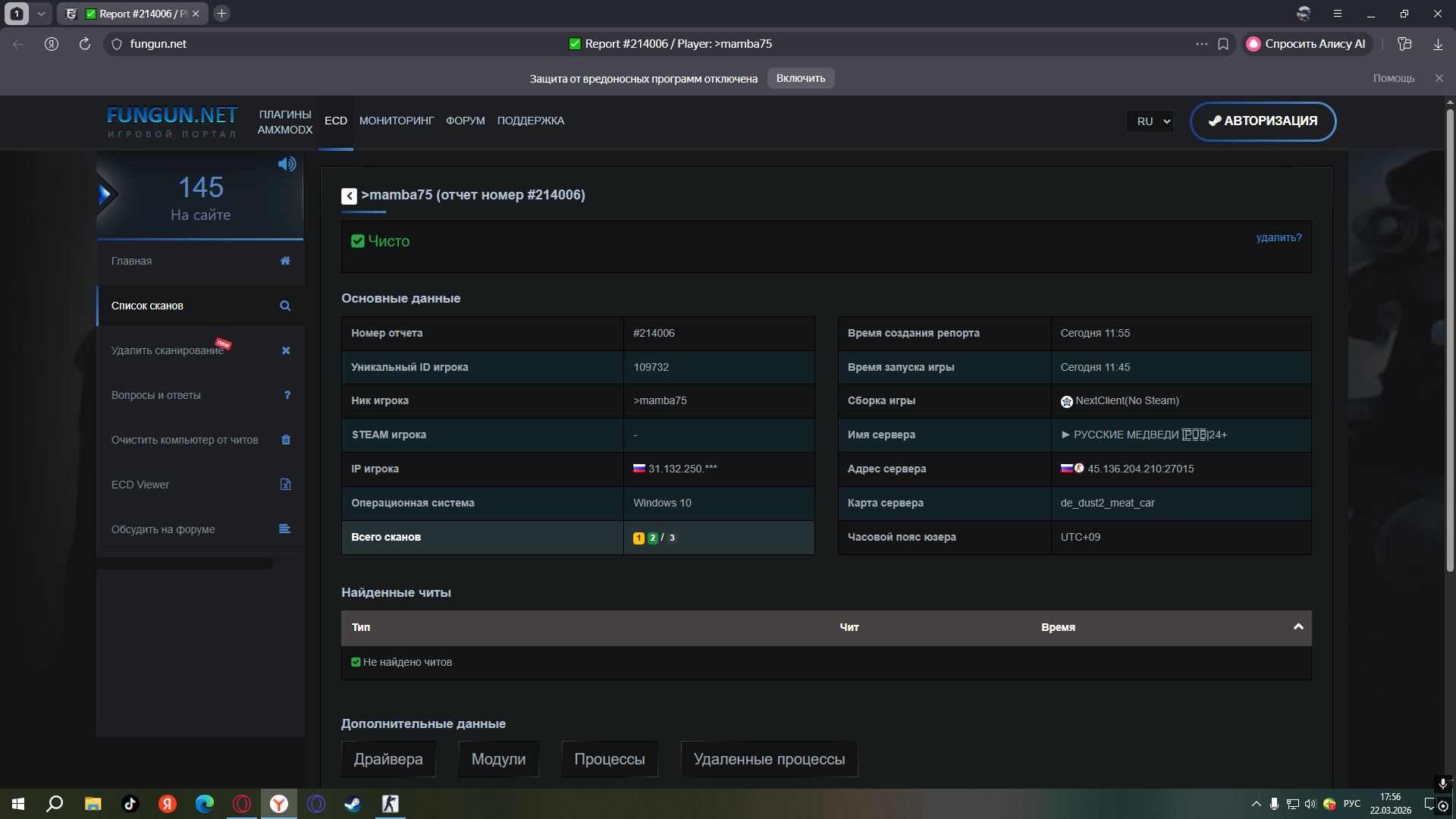Screen dimensions: 1456x819
Task: Switch to the Процессы tab
Action: pos(609,759)
